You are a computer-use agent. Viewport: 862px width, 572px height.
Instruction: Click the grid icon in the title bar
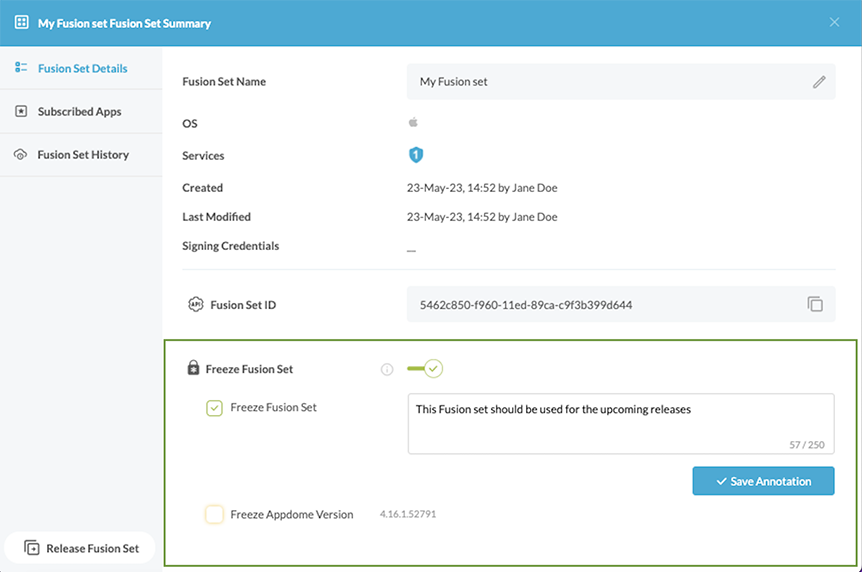[21, 22]
